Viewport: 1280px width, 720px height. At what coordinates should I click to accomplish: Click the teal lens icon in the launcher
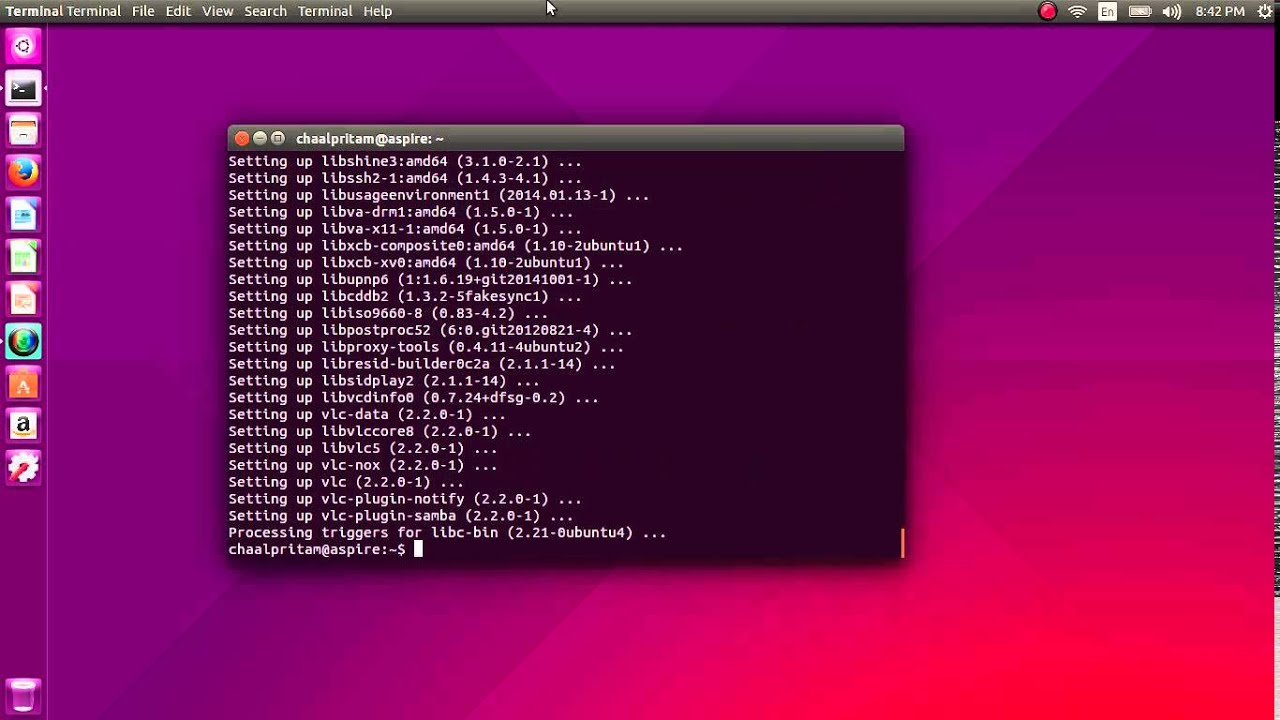(x=23, y=342)
